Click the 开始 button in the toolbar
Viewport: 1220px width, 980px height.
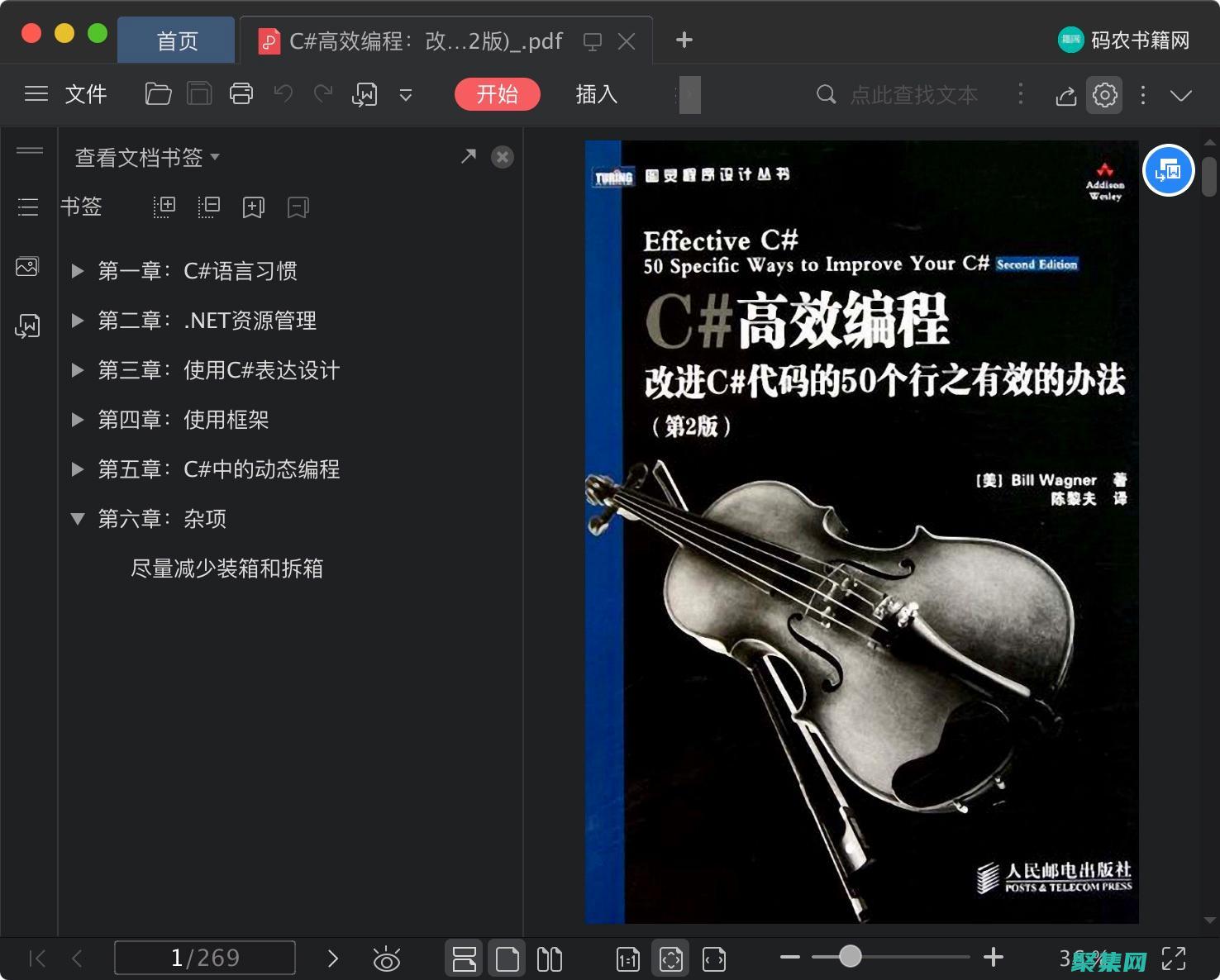click(x=497, y=94)
